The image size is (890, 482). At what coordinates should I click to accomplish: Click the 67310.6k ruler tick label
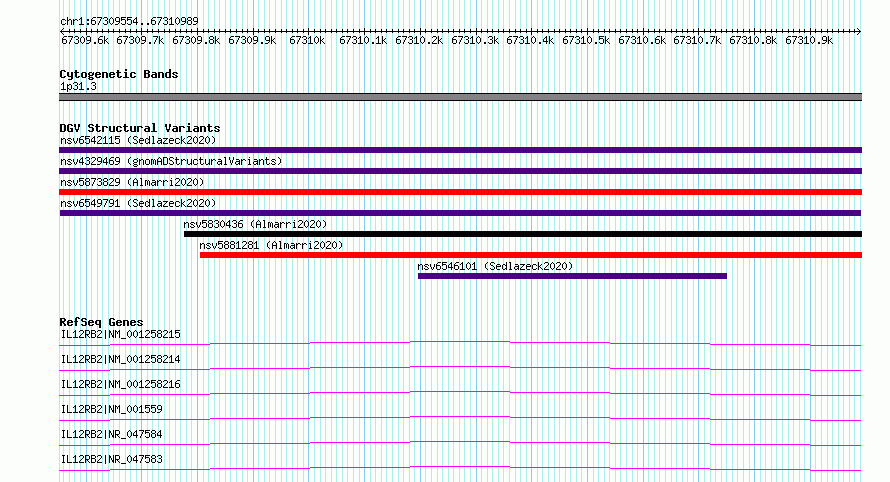[x=642, y=40]
